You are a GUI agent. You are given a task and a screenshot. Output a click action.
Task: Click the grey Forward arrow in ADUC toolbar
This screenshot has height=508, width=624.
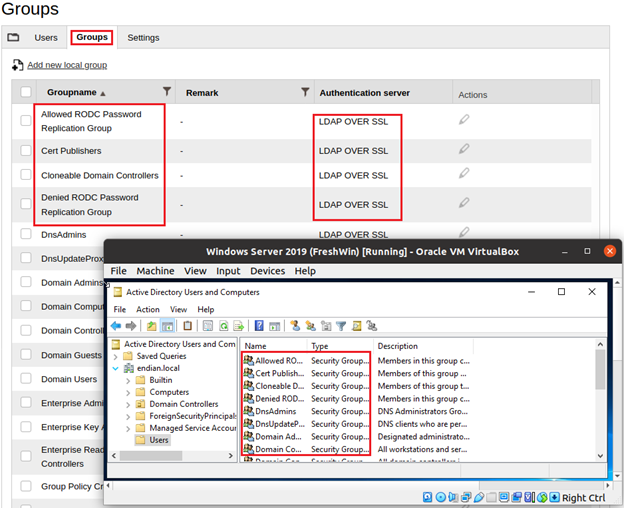pos(131,326)
